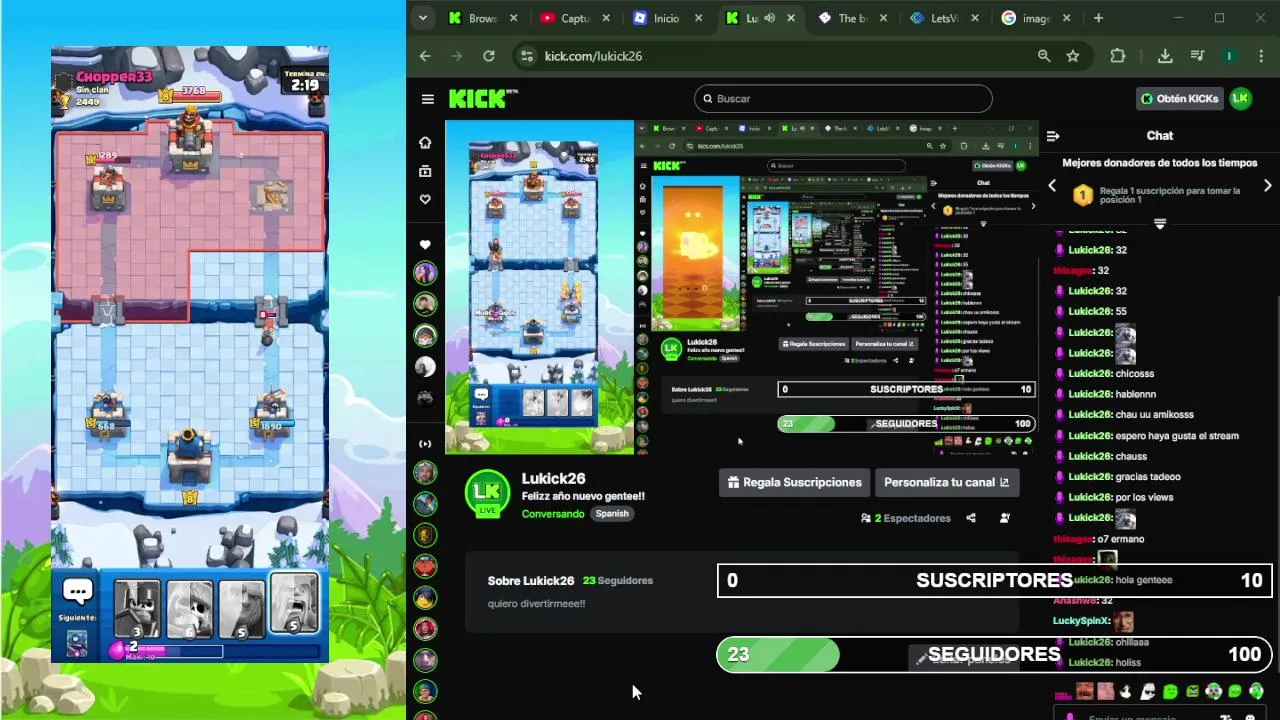Close the Inicio tab
The image size is (1280, 720).
click(698, 18)
